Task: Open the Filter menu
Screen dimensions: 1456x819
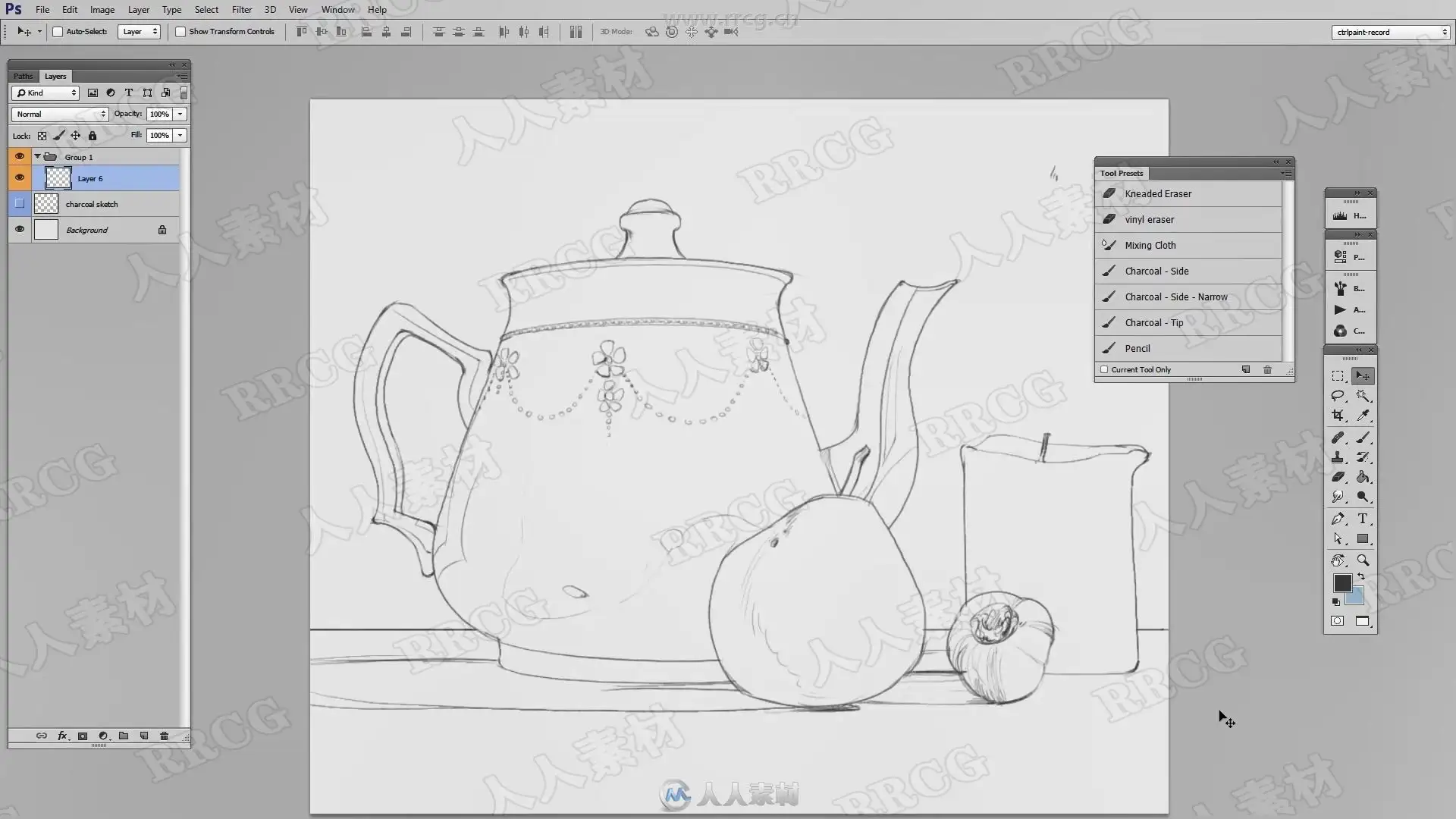Action: point(242,10)
